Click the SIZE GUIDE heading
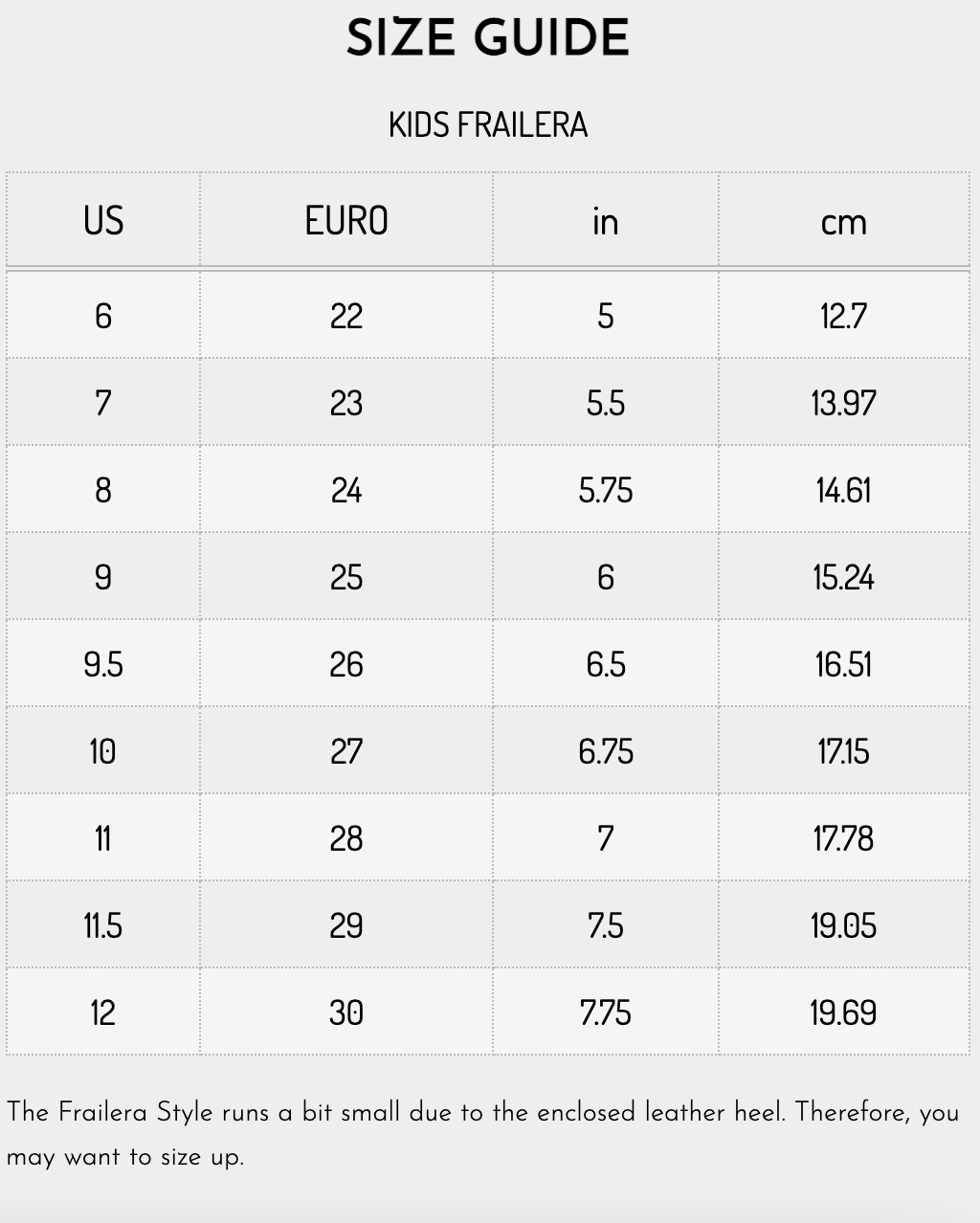Viewport: 980px width, 1223px height. point(488,38)
